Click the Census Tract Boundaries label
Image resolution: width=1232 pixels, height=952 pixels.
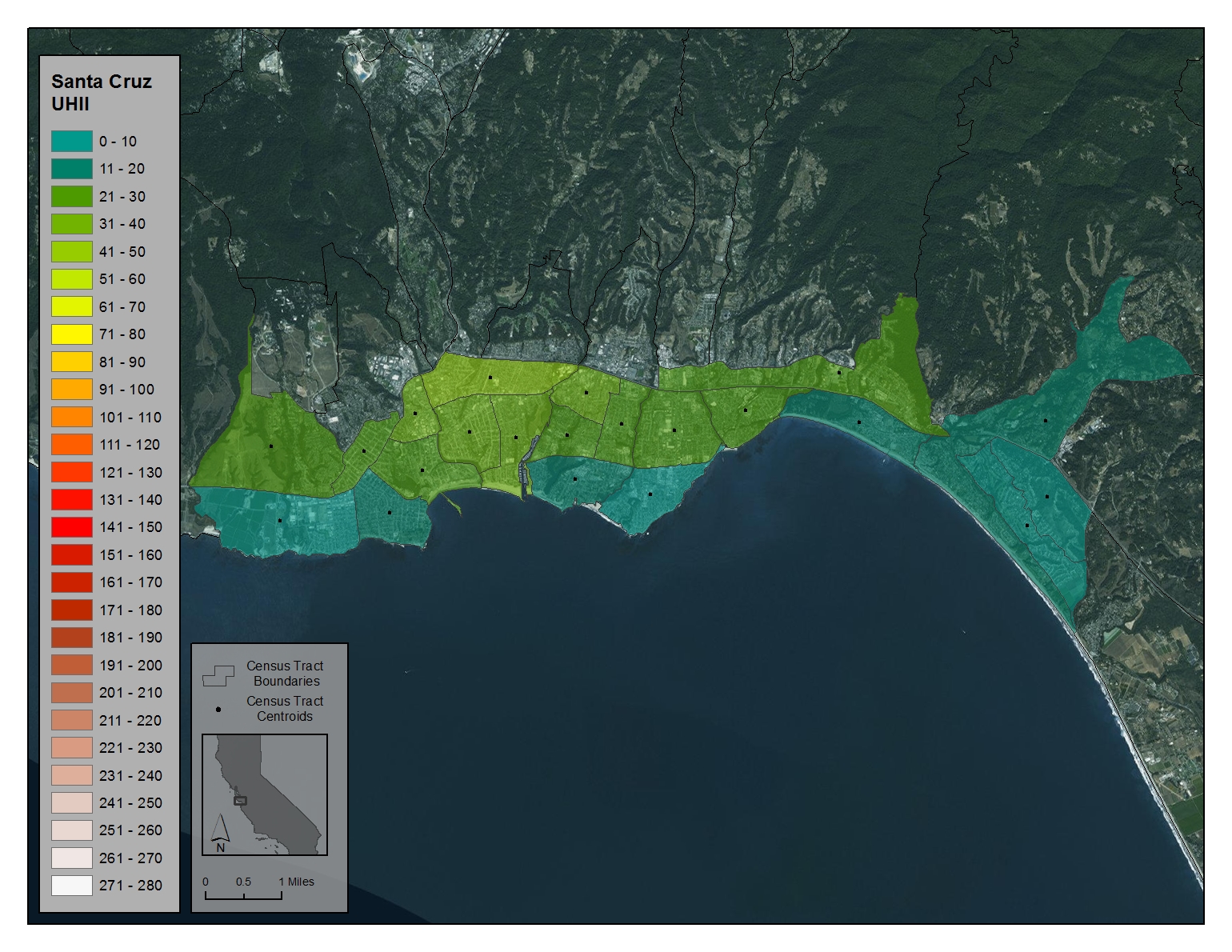point(286,674)
